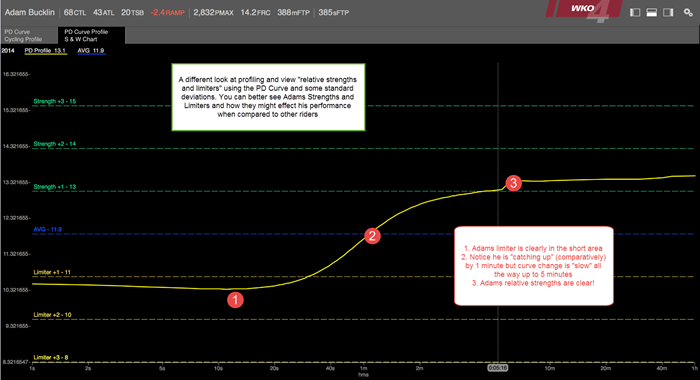
Task: Click the 14.2 FRC value
Action: (x=255, y=13)
